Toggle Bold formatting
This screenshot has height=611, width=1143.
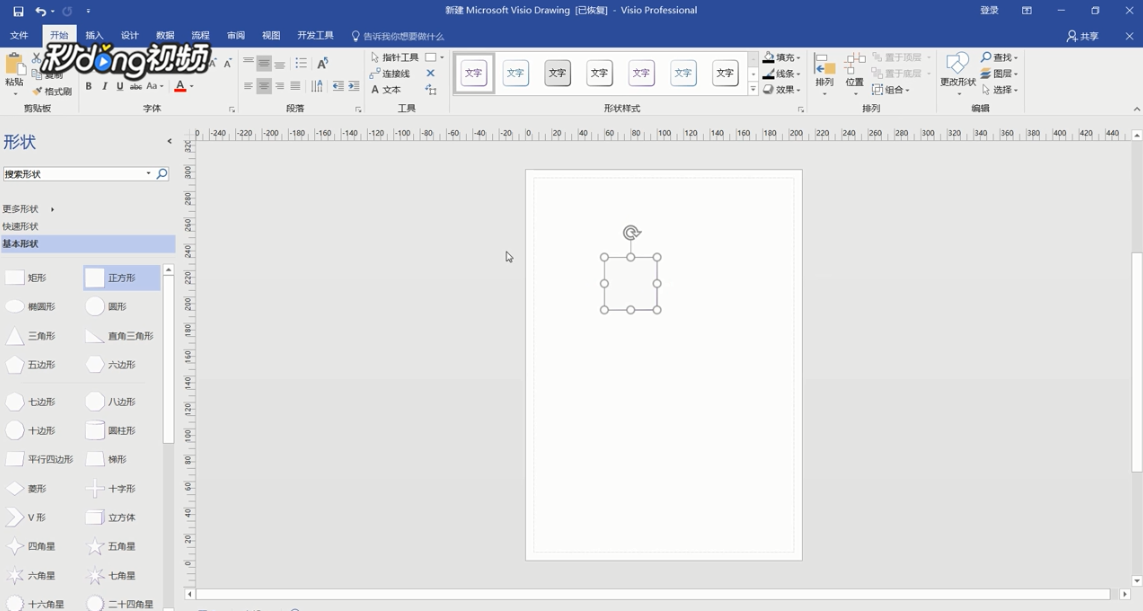click(88, 86)
